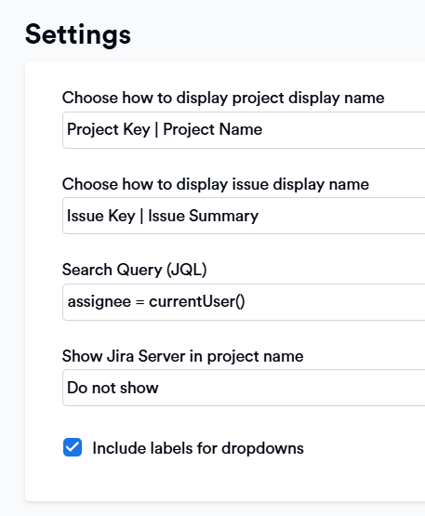Click the 'Do not show' selected option
The image size is (425, 516).
(x=113, y=388)
